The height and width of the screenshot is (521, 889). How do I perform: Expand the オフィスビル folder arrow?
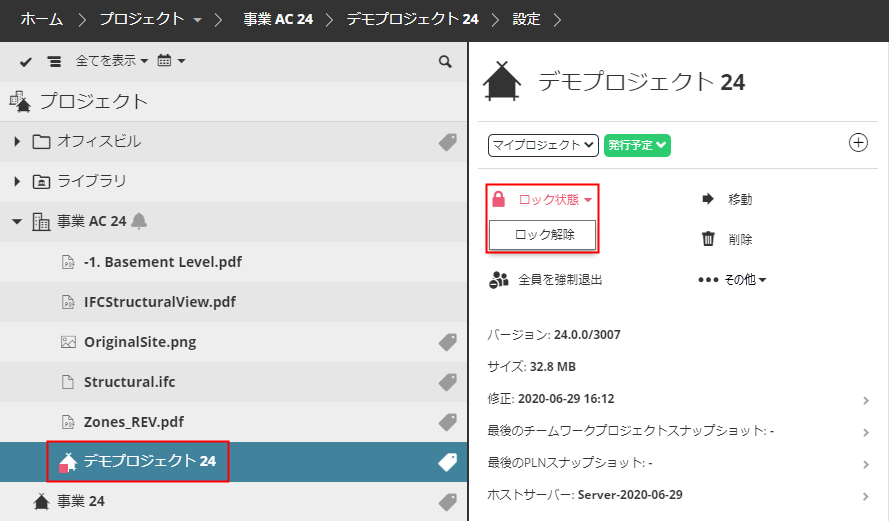[17, 141]
